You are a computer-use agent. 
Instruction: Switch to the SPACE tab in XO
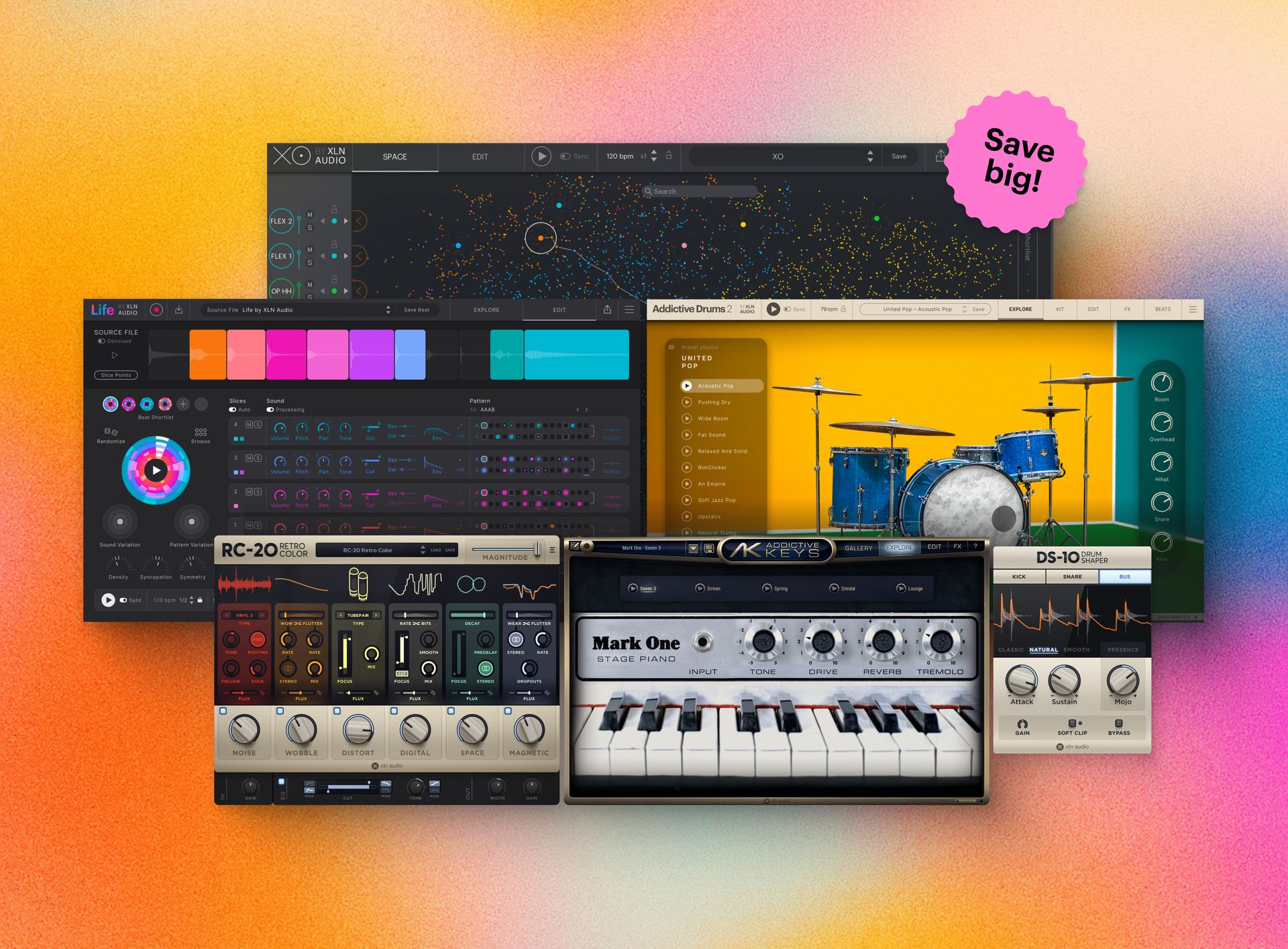394,156
